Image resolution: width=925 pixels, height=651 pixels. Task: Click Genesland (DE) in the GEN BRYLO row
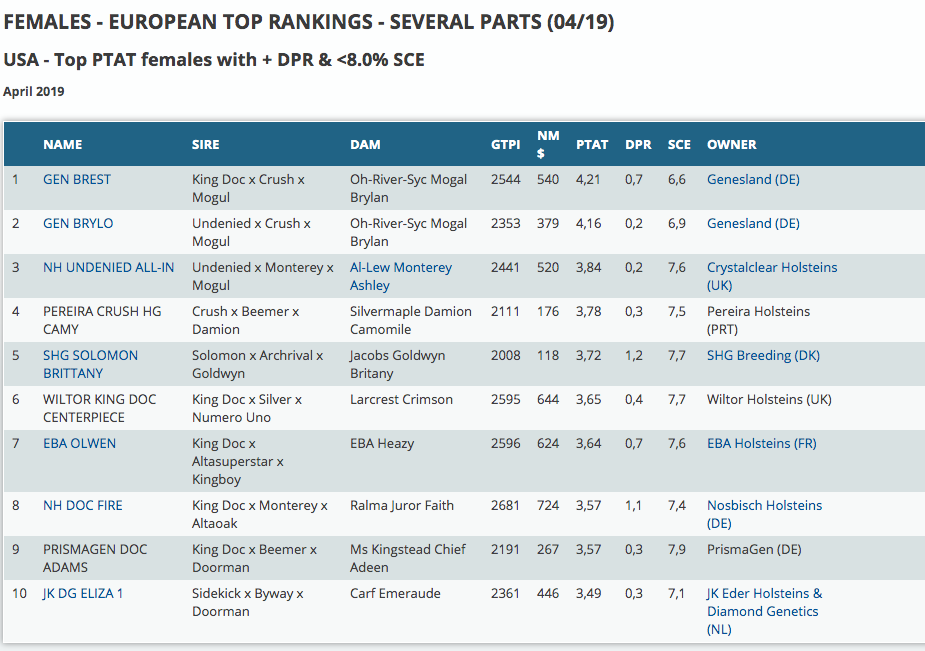tap(753, 224)
